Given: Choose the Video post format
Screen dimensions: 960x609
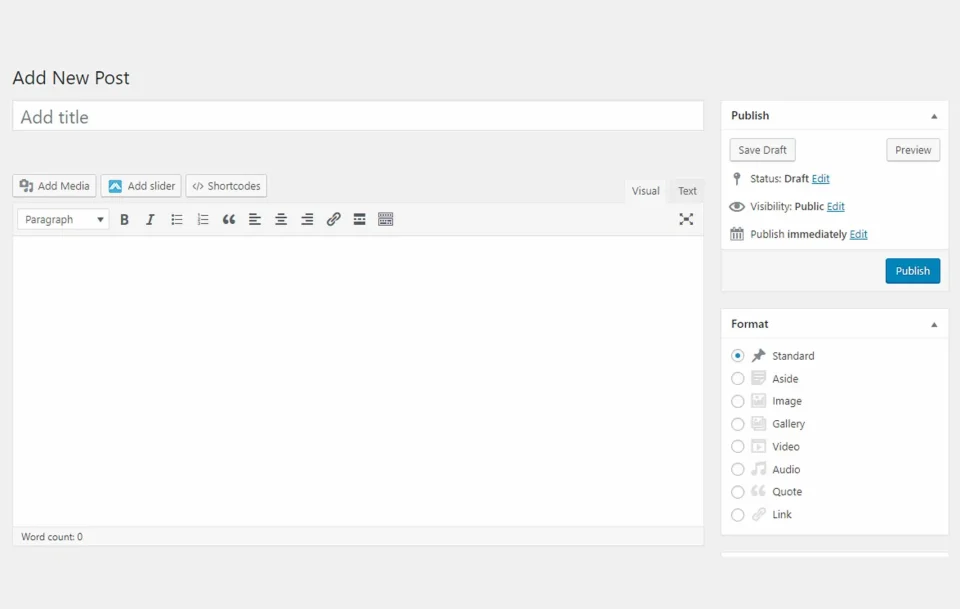Looking at the screenshot, I should coord(738,447).
